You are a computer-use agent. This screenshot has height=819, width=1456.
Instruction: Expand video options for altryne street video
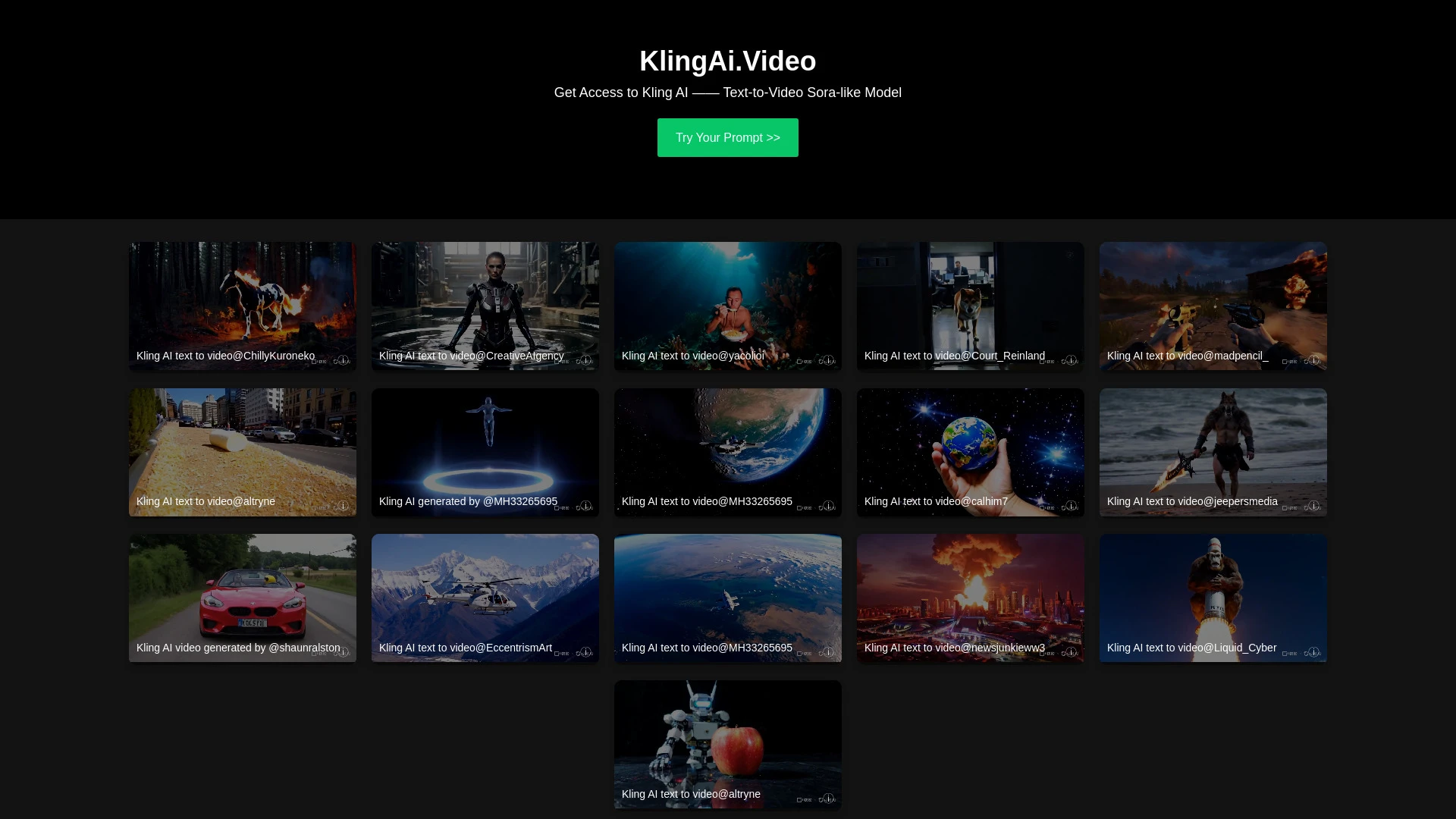coord(343,506)
